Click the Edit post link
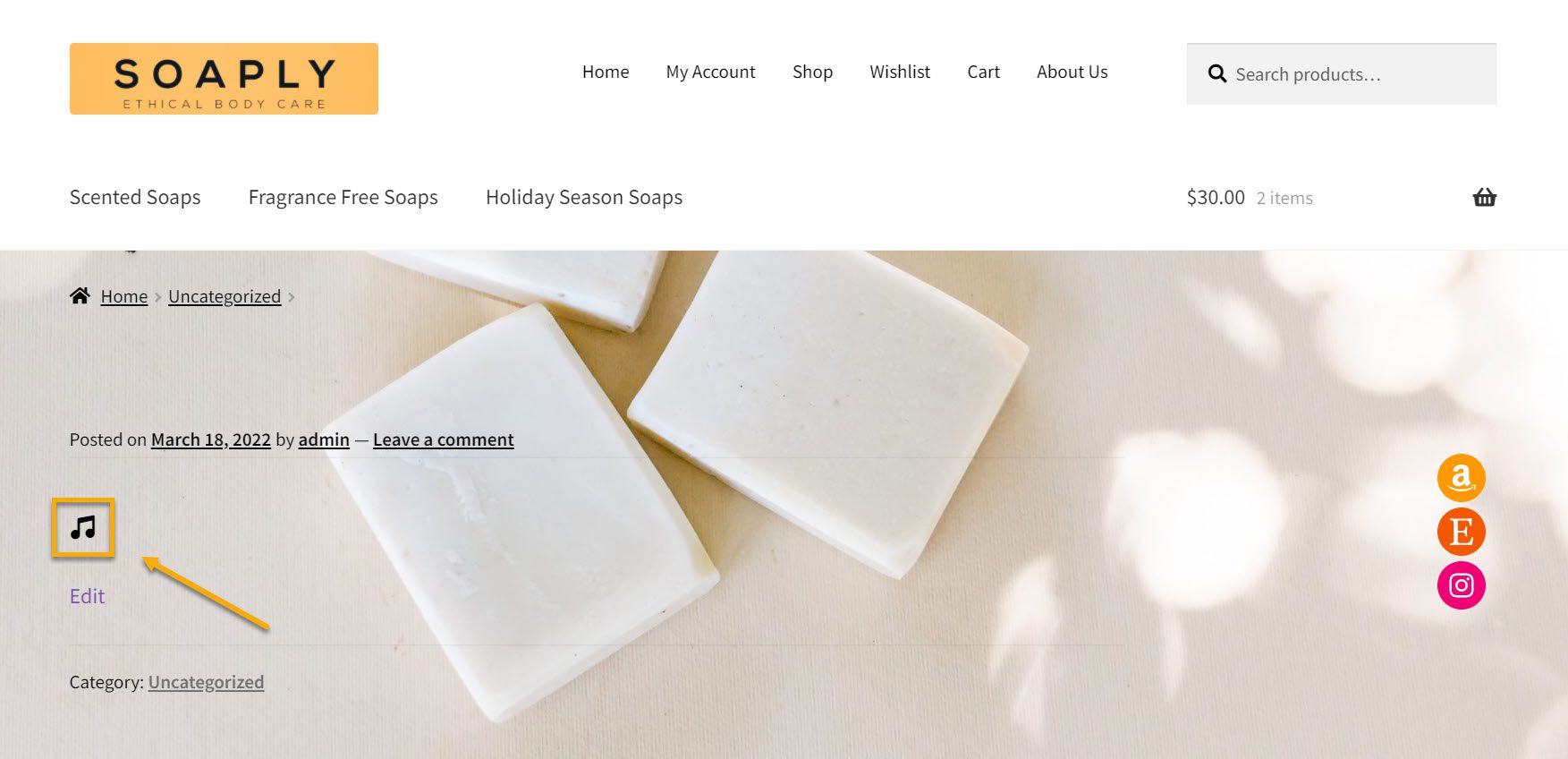The width and height of the screenshot is (1568, 759). [87, 596]
